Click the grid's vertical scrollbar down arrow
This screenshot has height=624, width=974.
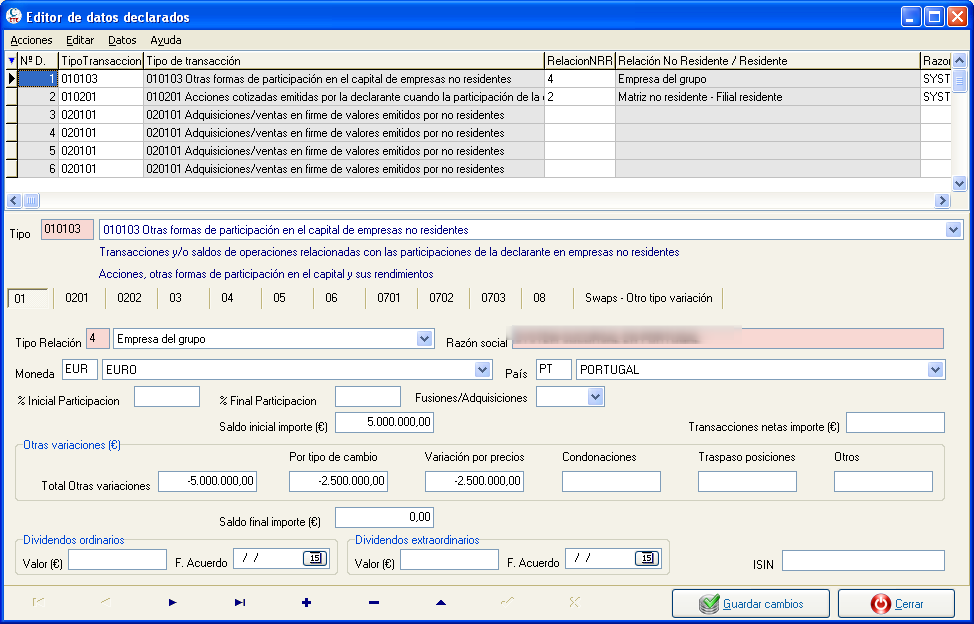tap(959, 183)
